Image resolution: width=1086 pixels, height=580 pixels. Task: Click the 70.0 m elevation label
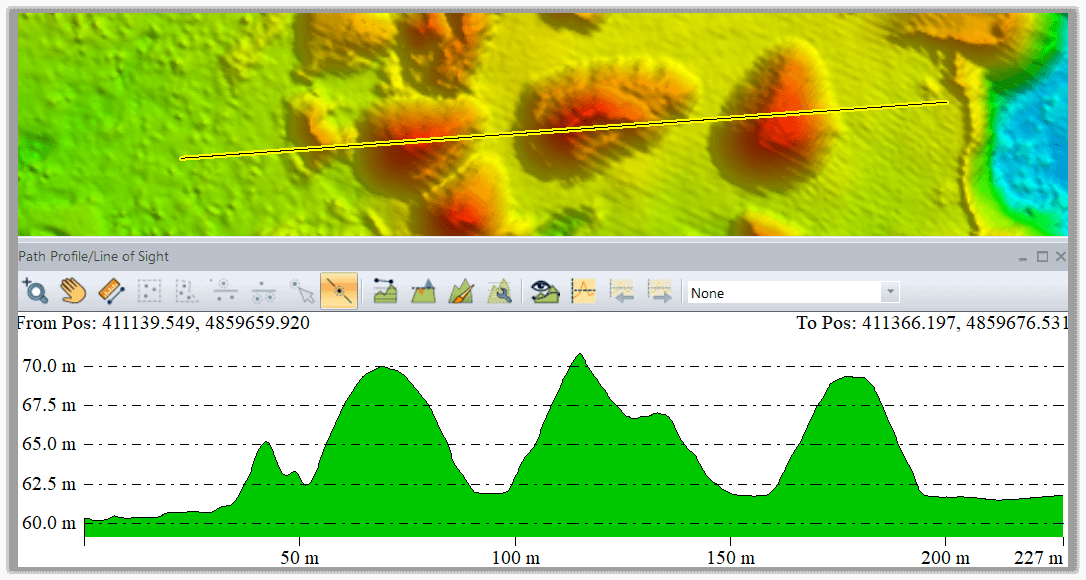click(48, 366)
